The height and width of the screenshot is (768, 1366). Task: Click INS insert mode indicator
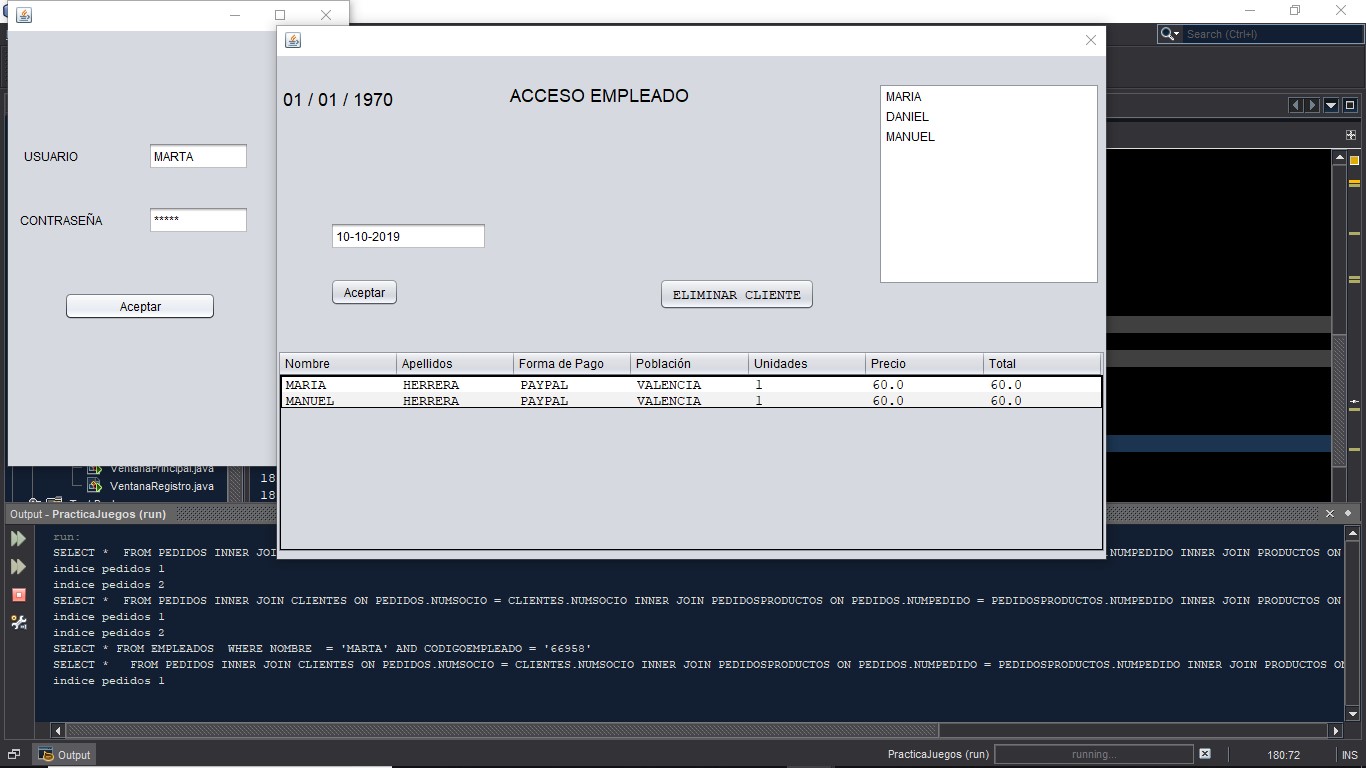point(1349,755)
